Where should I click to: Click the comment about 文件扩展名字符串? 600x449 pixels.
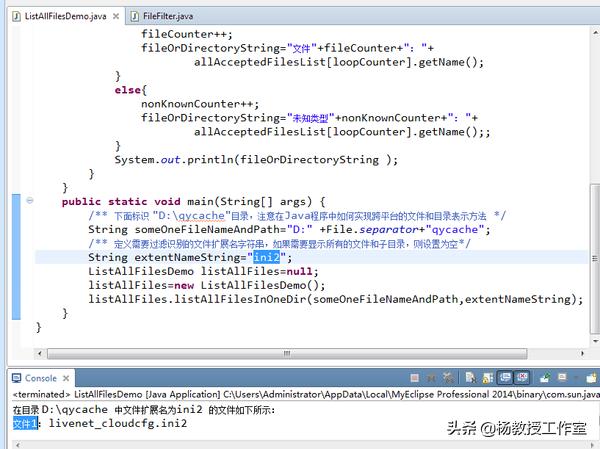pyautogui.click(x=279, y=243)
